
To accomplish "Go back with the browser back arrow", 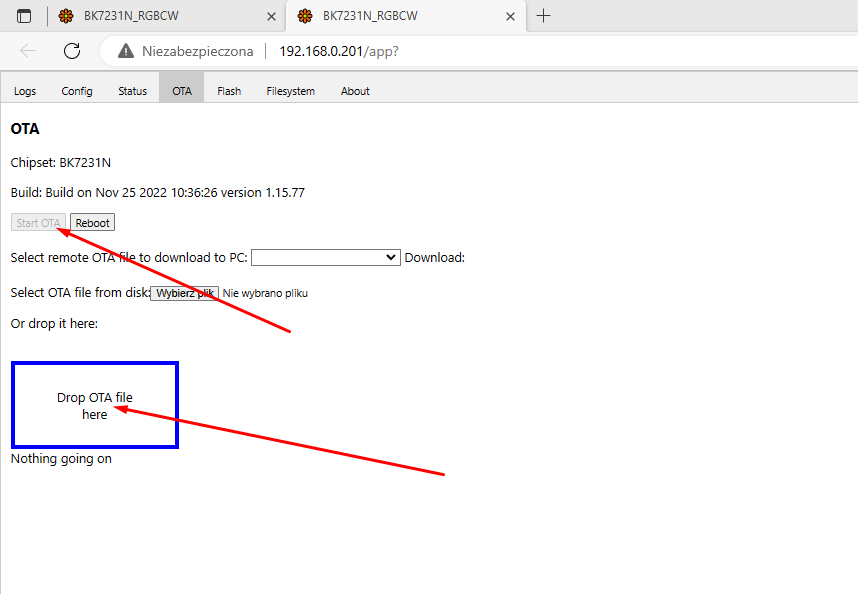I will pyautogui.click(x=28, y=51).
